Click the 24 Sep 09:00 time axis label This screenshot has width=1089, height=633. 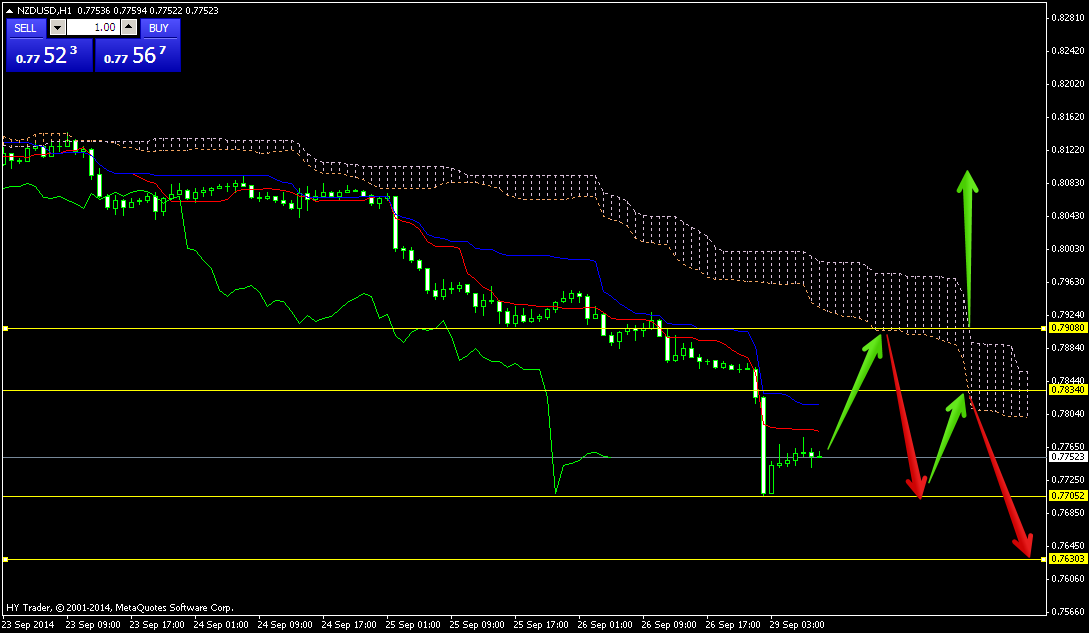(285, 625)
